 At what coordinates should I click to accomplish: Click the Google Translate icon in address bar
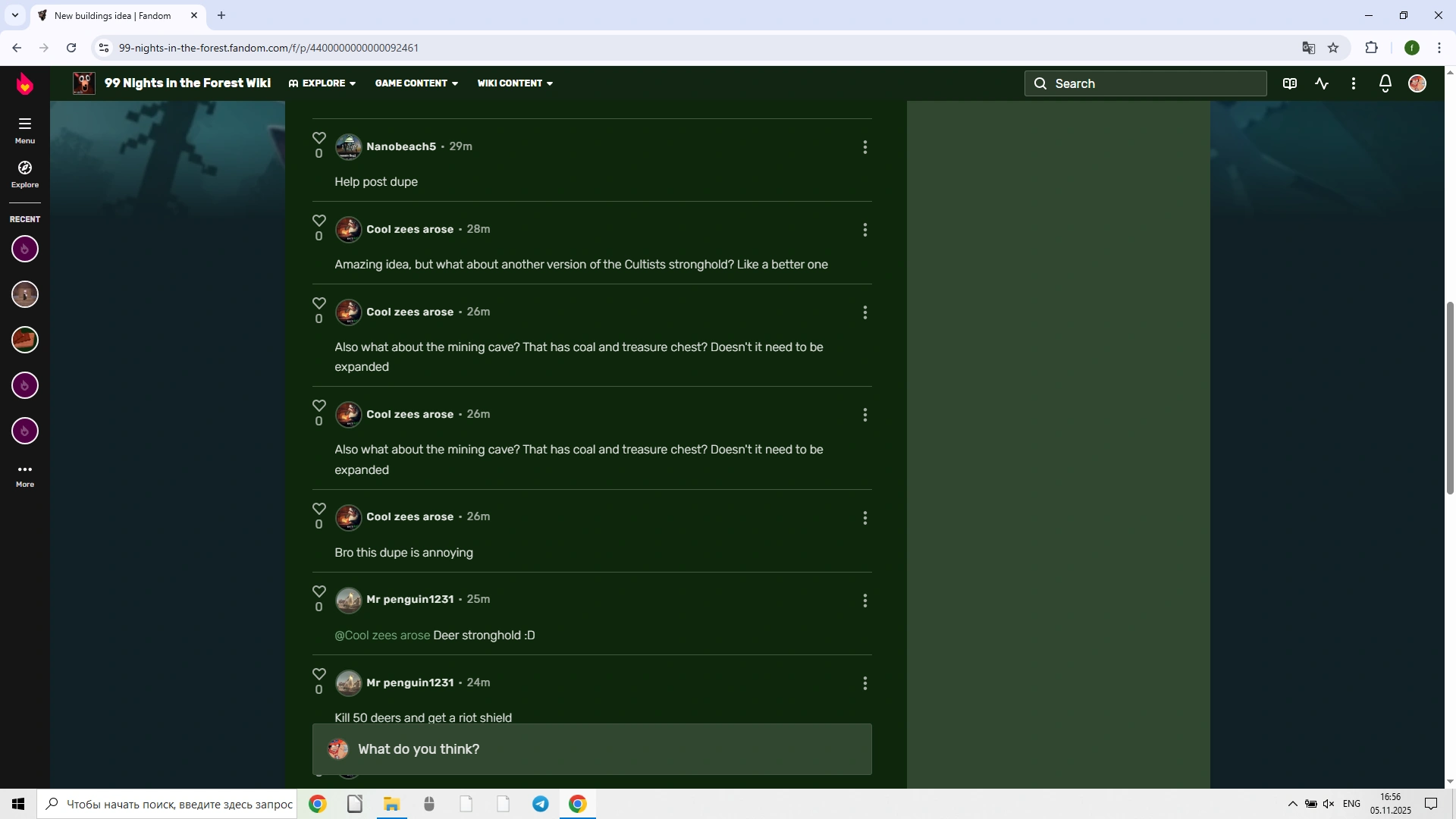click(1308, 48)
